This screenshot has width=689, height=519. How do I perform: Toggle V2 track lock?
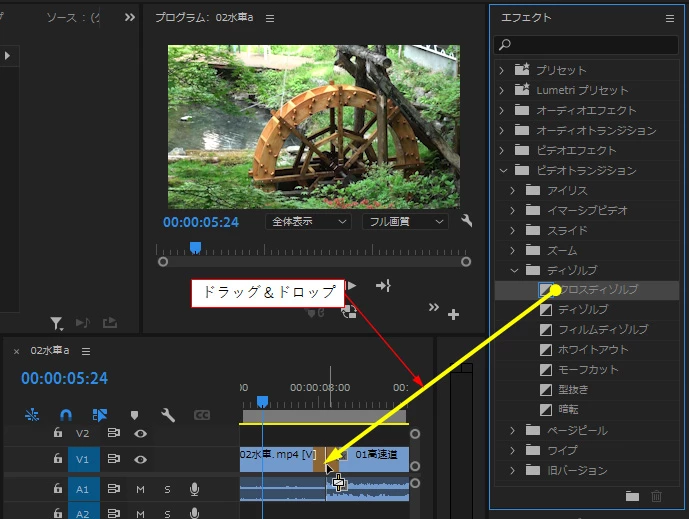tap(58, 432)
